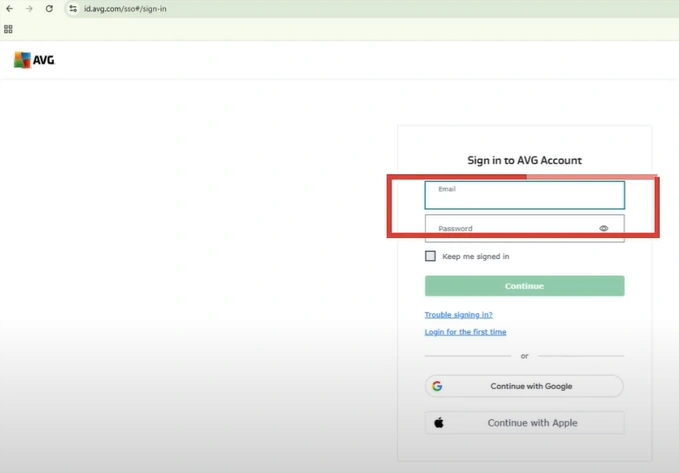
Task: Click into the Email field
Action: pyautogui.click(x=524, y=195)
